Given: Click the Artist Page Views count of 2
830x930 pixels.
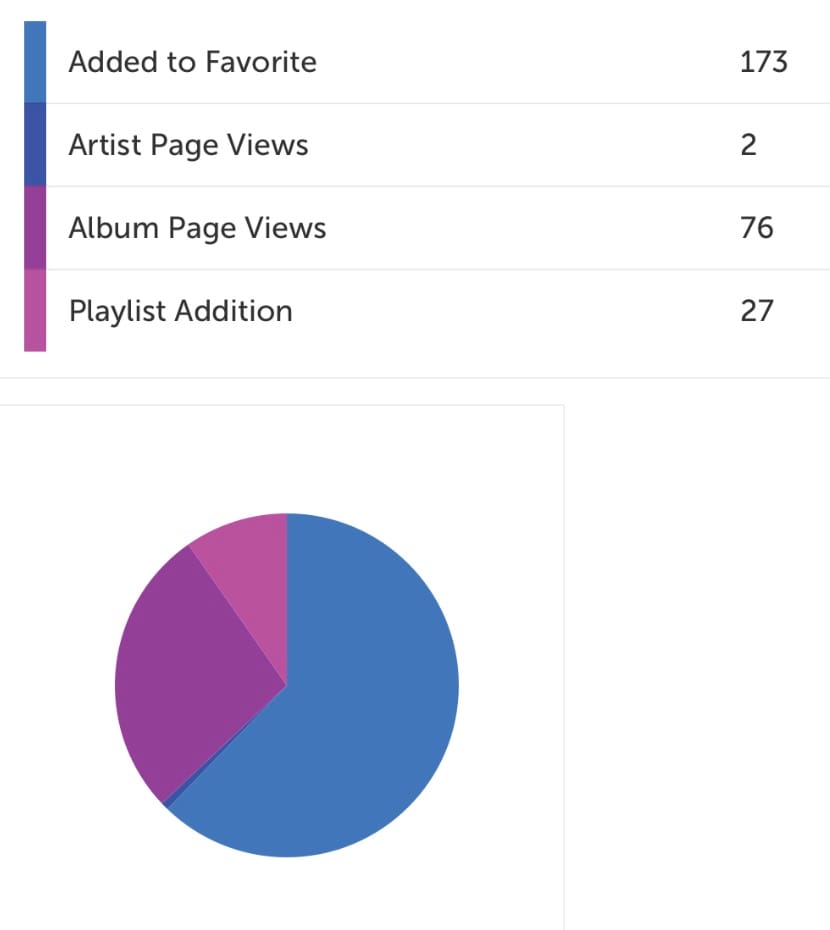Looking at the screenshot, I should point(749,145).
